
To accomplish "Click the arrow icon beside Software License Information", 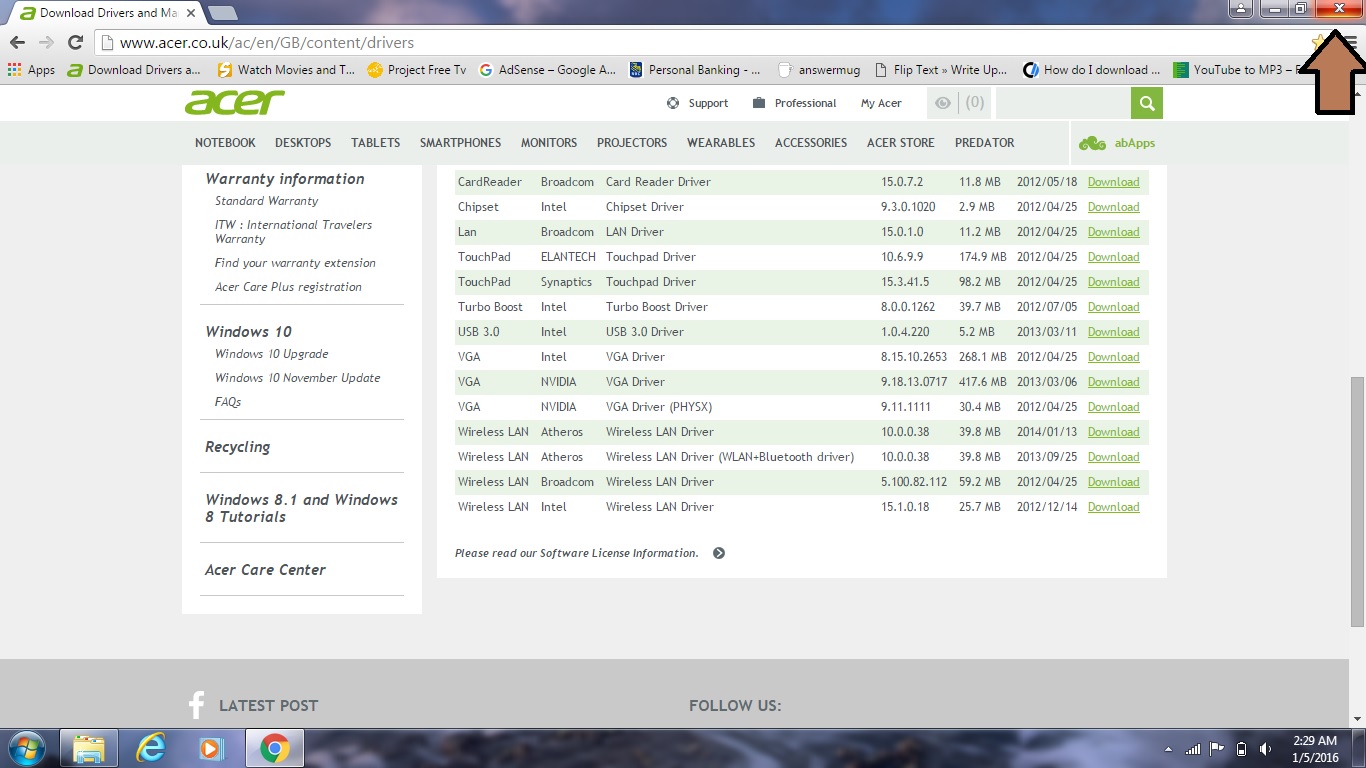I will (719, 553).
